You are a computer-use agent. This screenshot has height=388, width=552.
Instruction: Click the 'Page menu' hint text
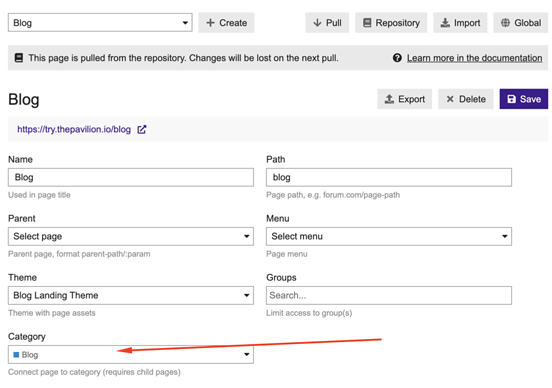287,254
